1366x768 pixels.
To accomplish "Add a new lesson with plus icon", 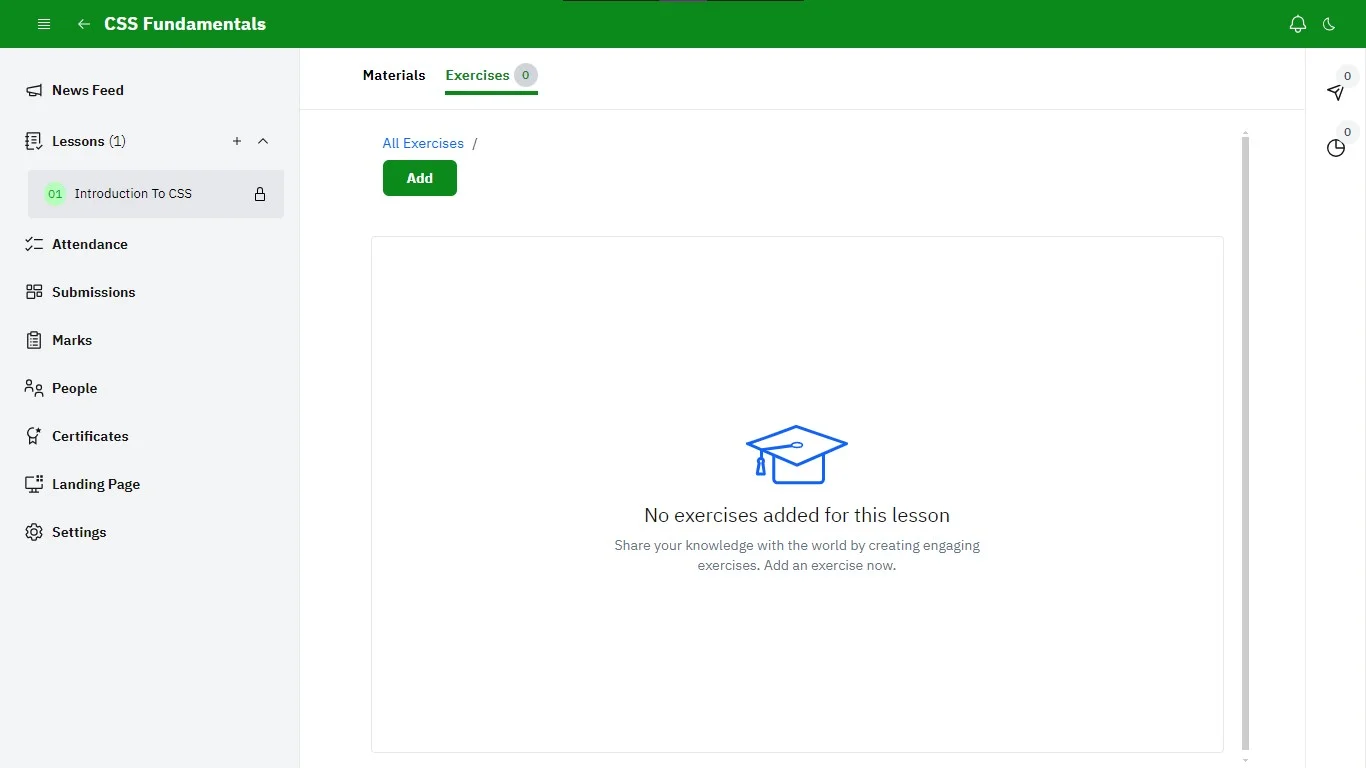I will [x=237, y=141].
